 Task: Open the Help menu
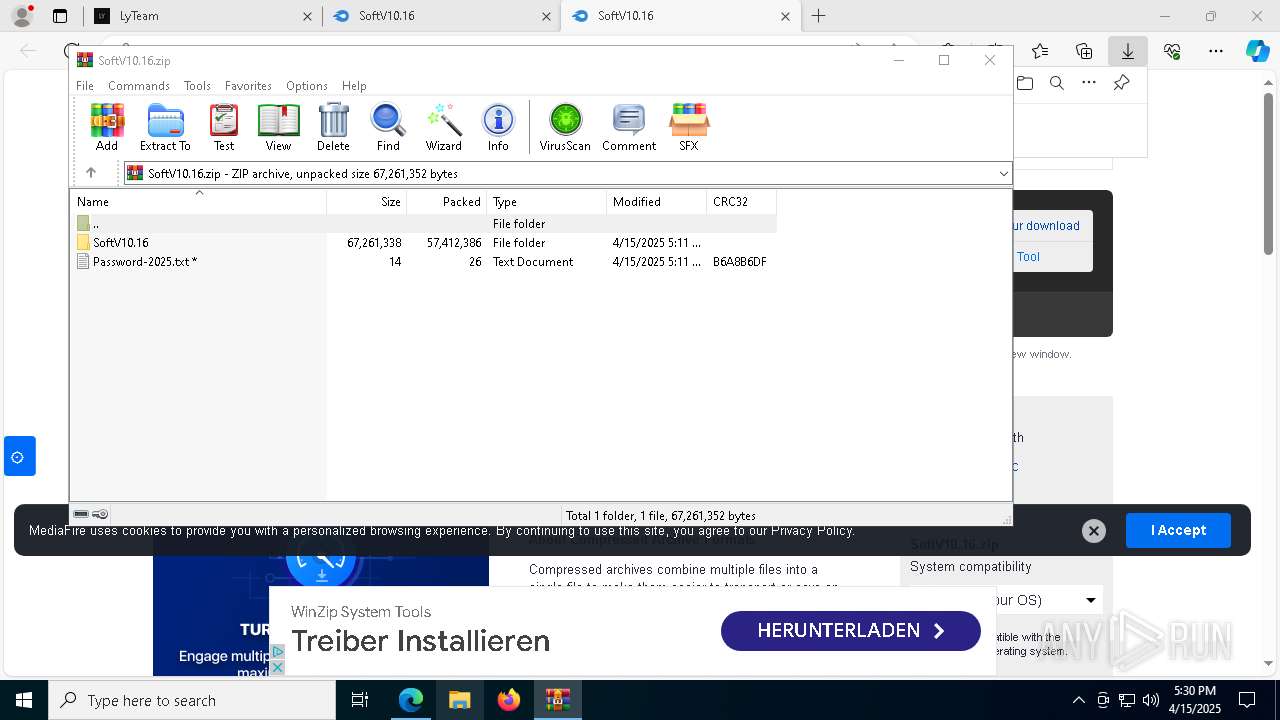pyautogui.click(x=354, y=86)
